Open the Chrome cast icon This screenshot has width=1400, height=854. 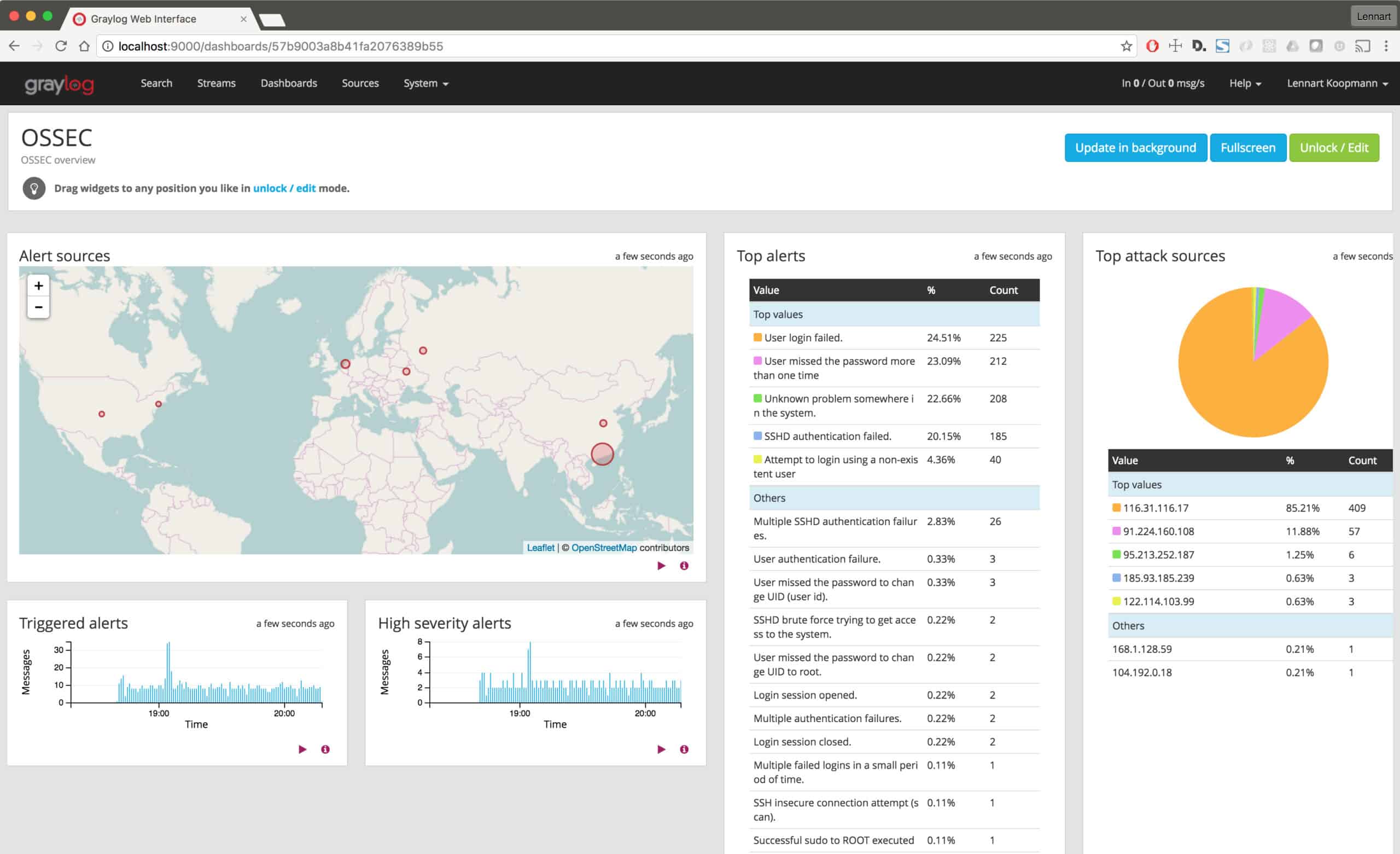click(x=1362, y=46)
